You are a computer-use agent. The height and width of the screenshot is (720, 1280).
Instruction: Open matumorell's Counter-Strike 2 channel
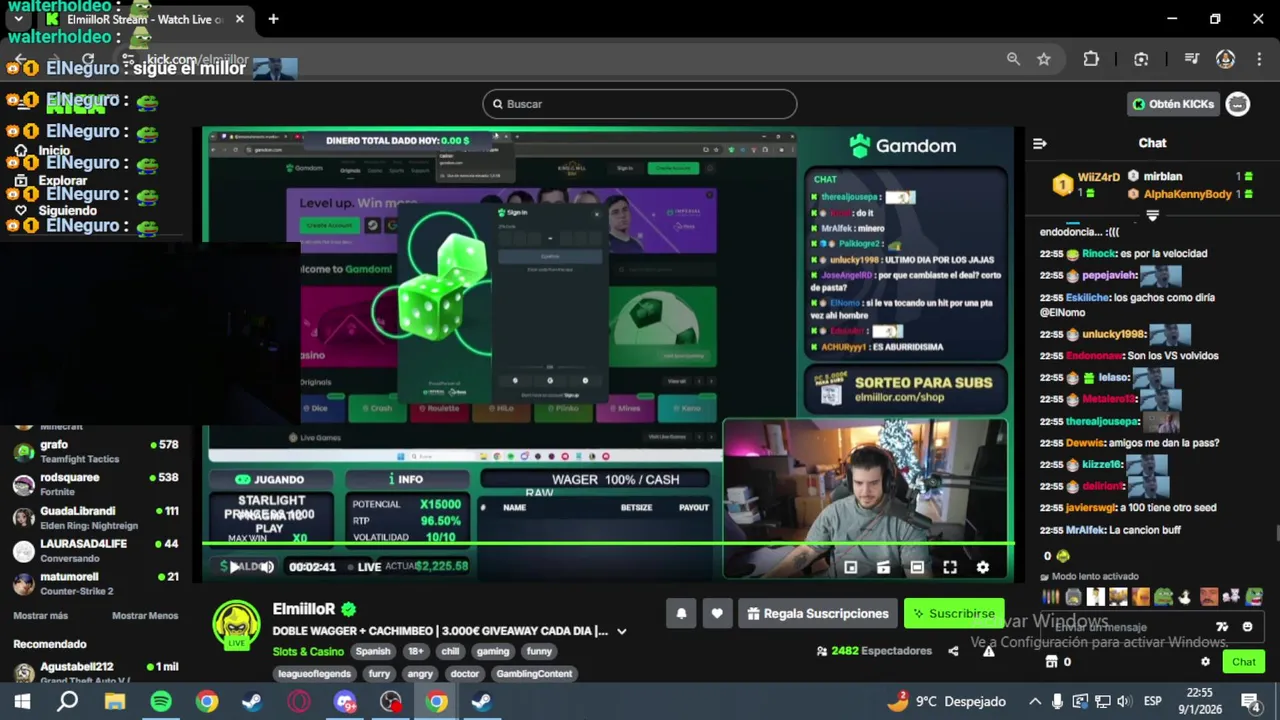coord(95,583)
